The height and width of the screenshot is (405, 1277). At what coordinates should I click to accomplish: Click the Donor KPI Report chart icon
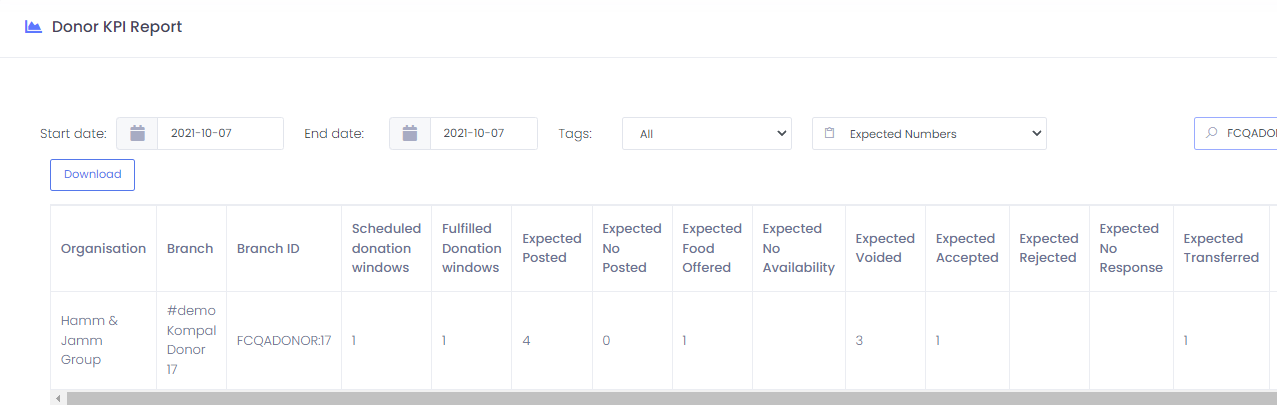point(34,27)
